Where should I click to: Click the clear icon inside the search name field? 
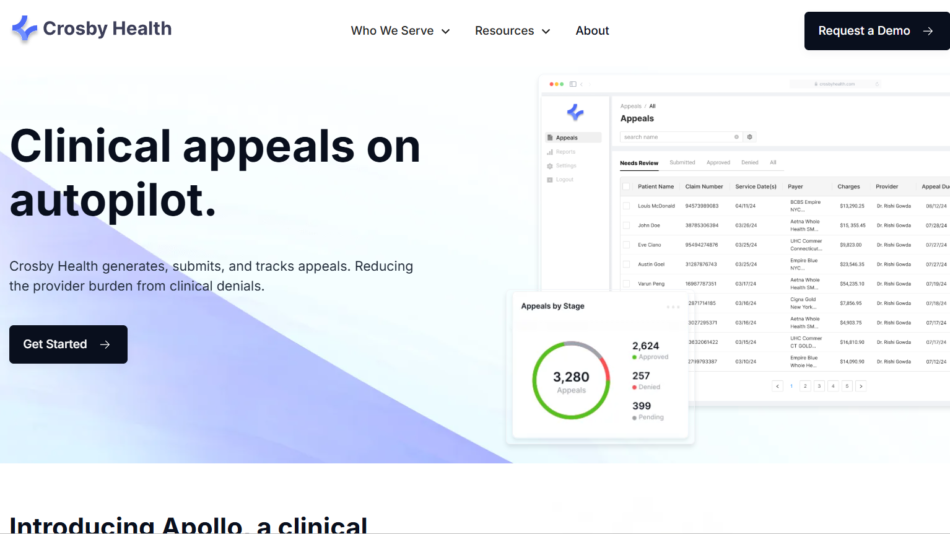pos(736,137)
